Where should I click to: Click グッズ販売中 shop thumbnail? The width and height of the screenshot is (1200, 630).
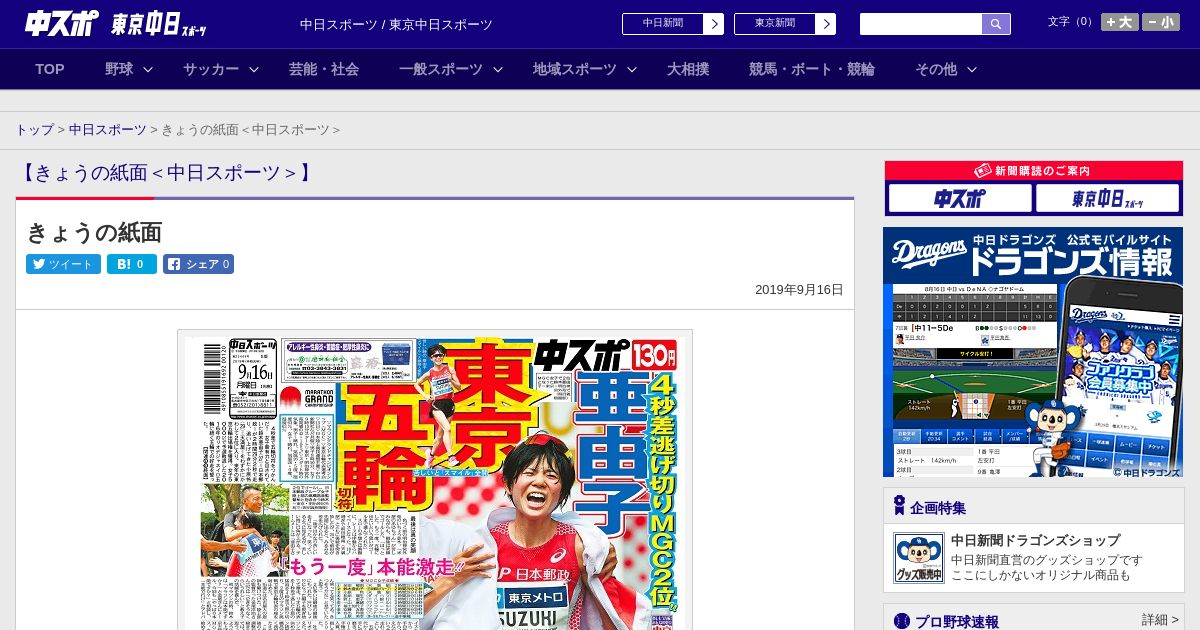point(918,558)
